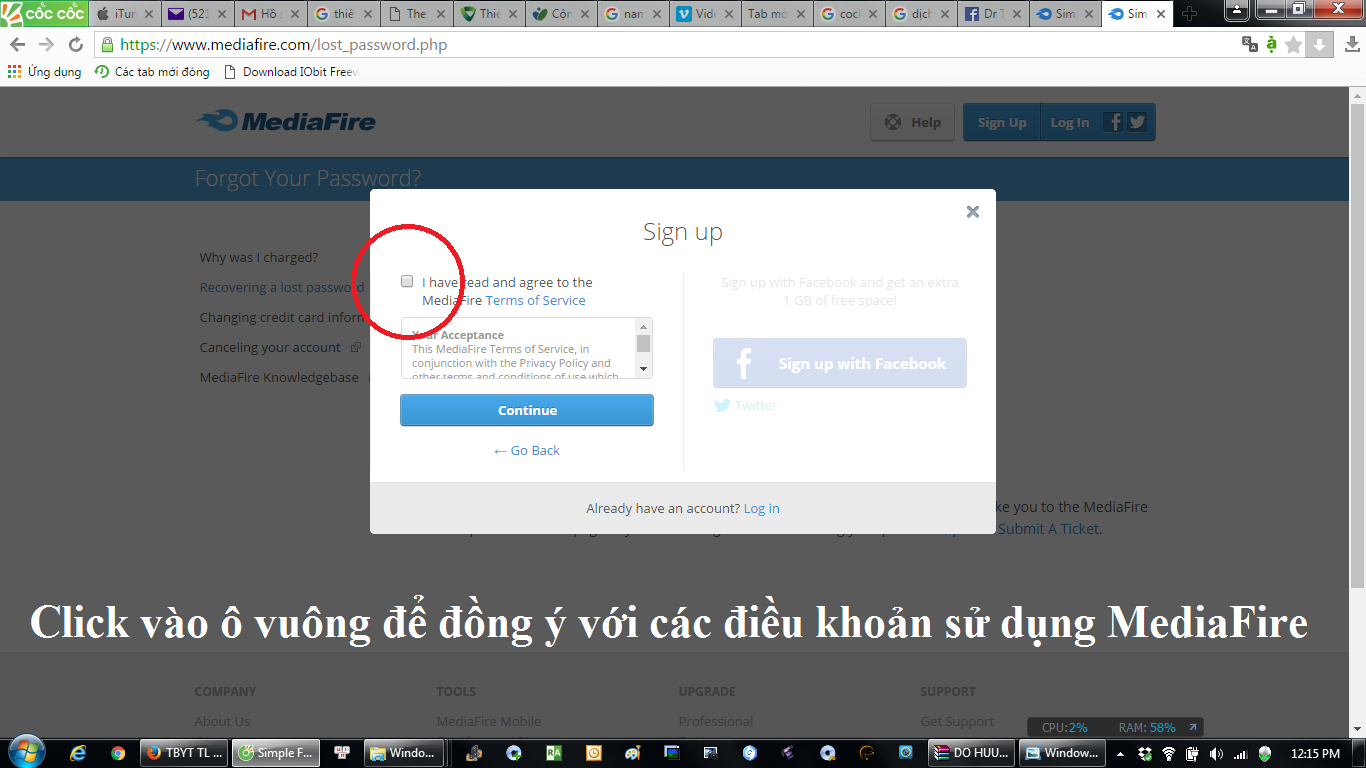The image size is (1366, 768).
Task: Open Các tab mới đóng bookmark
Action: click(152, 72)
